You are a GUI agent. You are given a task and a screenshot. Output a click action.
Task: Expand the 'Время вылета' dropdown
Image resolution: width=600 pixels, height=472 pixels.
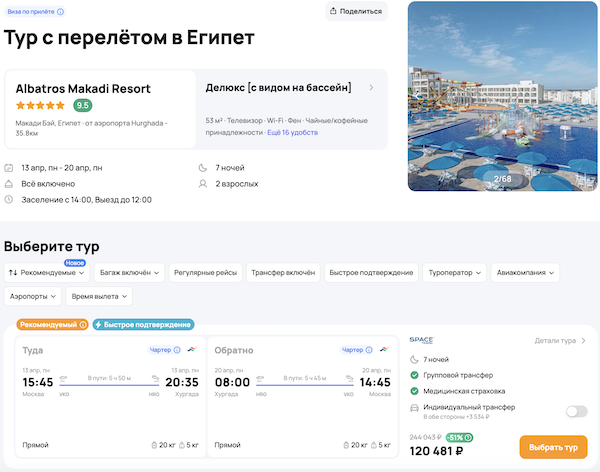click(x=99, y=297)
